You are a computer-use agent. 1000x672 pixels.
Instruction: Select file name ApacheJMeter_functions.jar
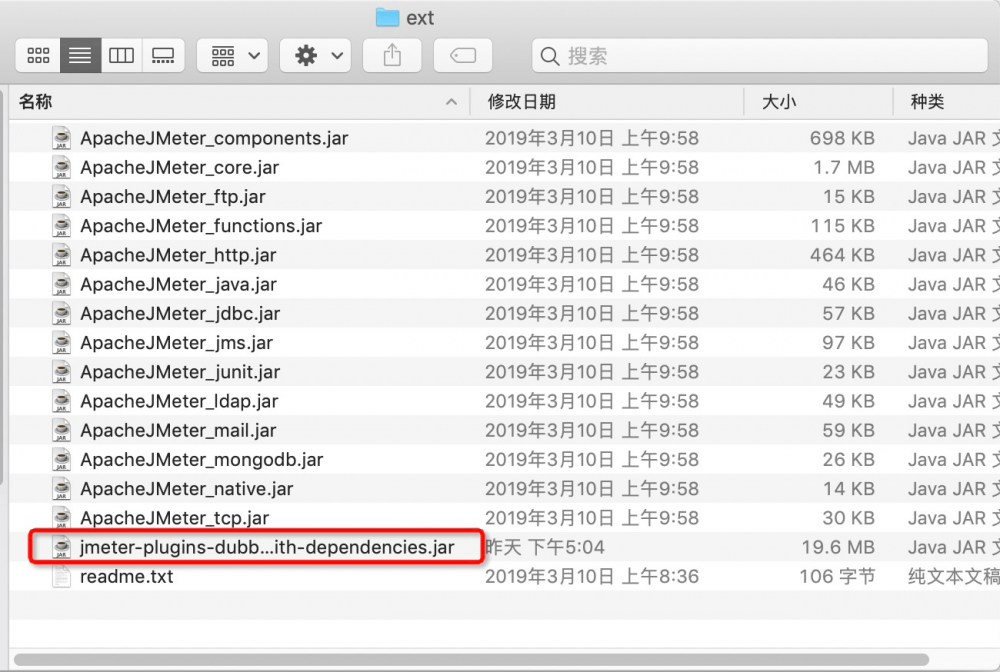point(201,226)
